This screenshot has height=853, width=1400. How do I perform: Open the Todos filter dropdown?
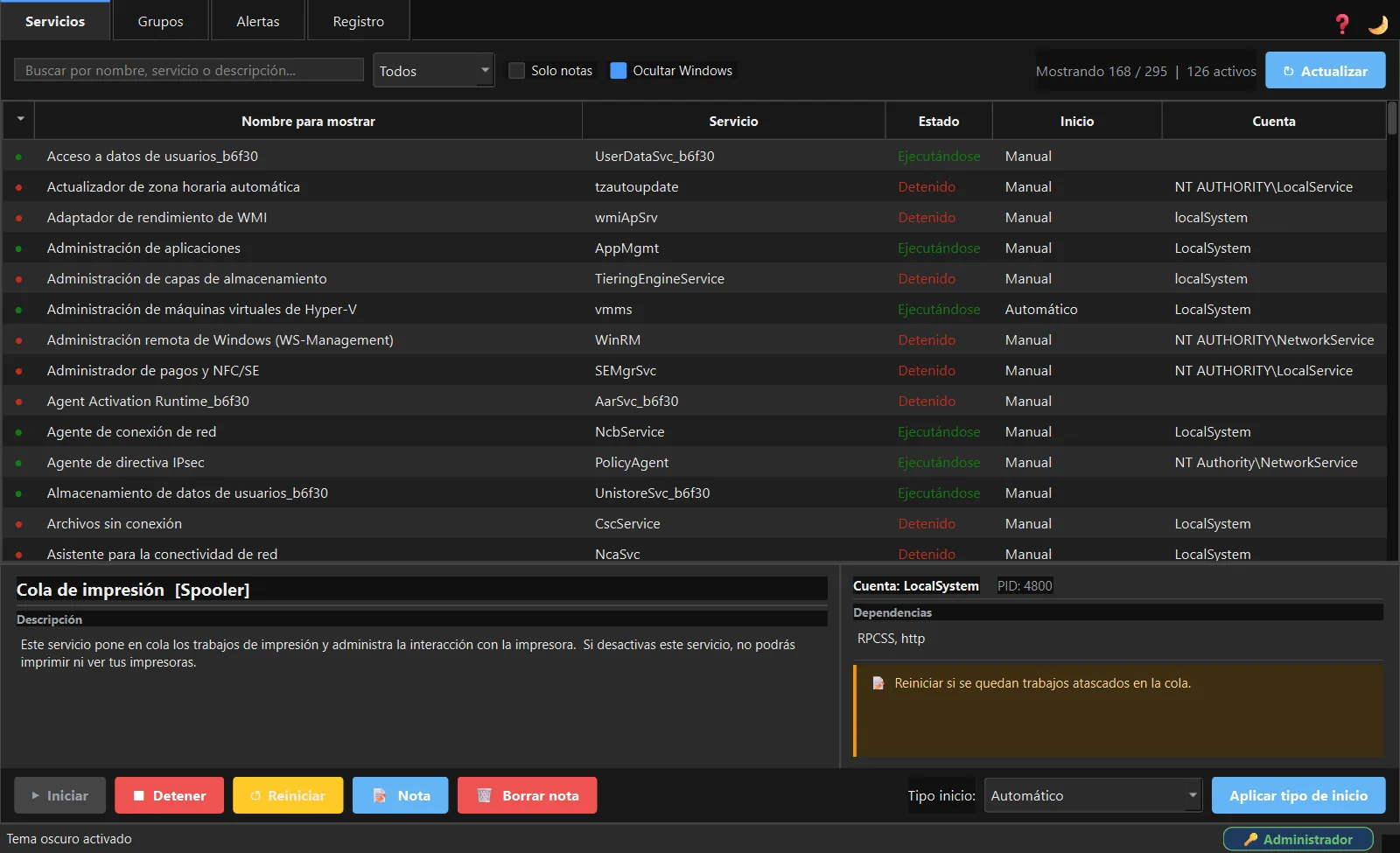pyautogui.click(x=434, y=70)
